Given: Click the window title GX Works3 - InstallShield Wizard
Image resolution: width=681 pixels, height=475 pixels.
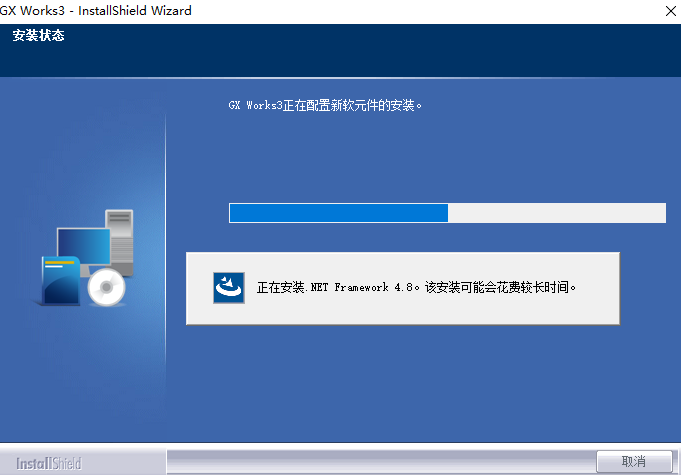Looking at the screenshot, I should [x=96, y=10].
